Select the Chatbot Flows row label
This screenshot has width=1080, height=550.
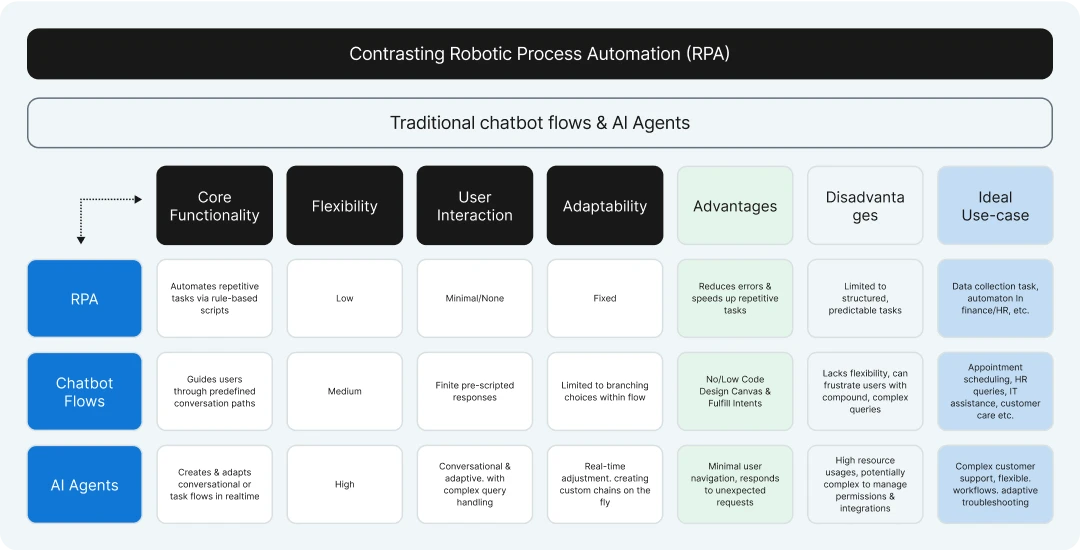85,392
